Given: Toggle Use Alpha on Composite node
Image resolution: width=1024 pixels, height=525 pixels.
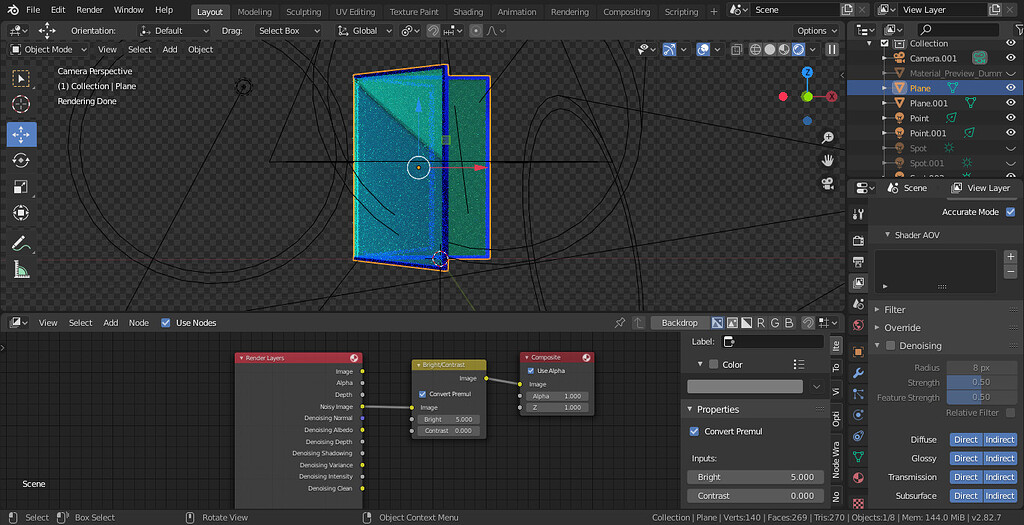Looking at the screenshot, I should tap(531, 371).
